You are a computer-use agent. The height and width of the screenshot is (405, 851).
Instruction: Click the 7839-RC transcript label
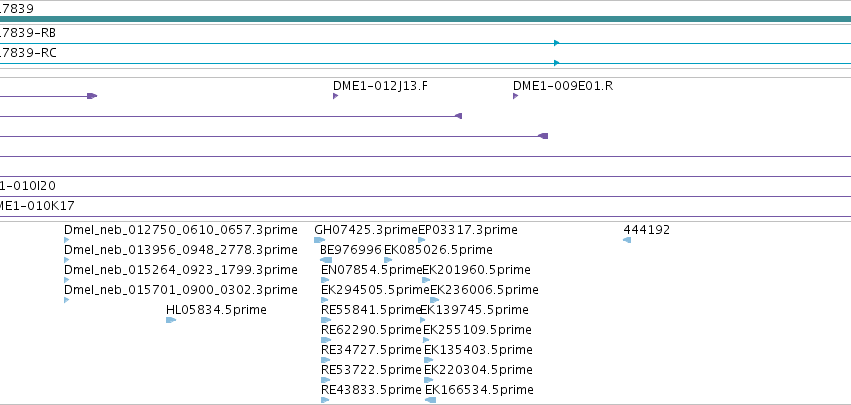pyautogui.click(x=28, y=53)
